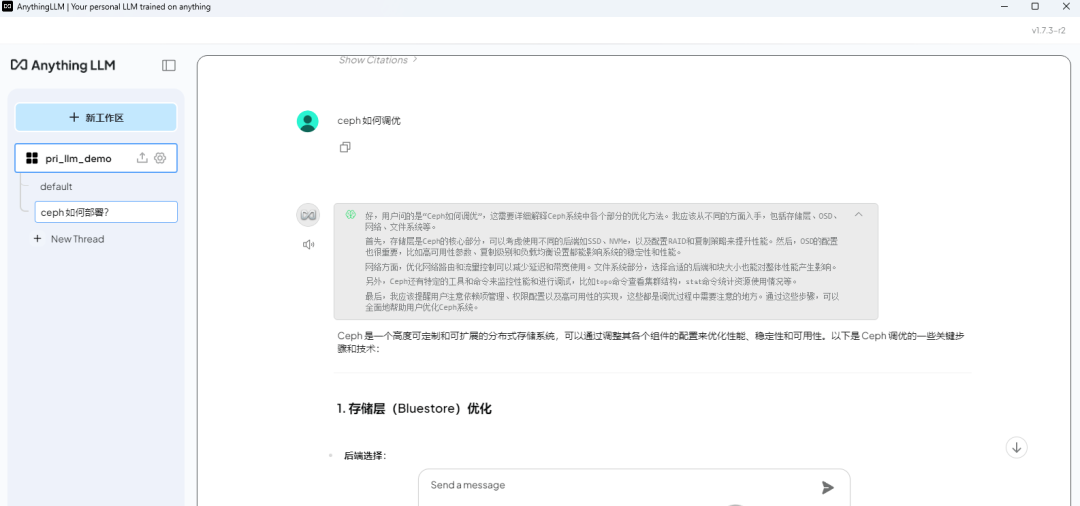Click the 'ceph 如何调优' user message text
The image size is (1080, 506).
coord(368,121)
